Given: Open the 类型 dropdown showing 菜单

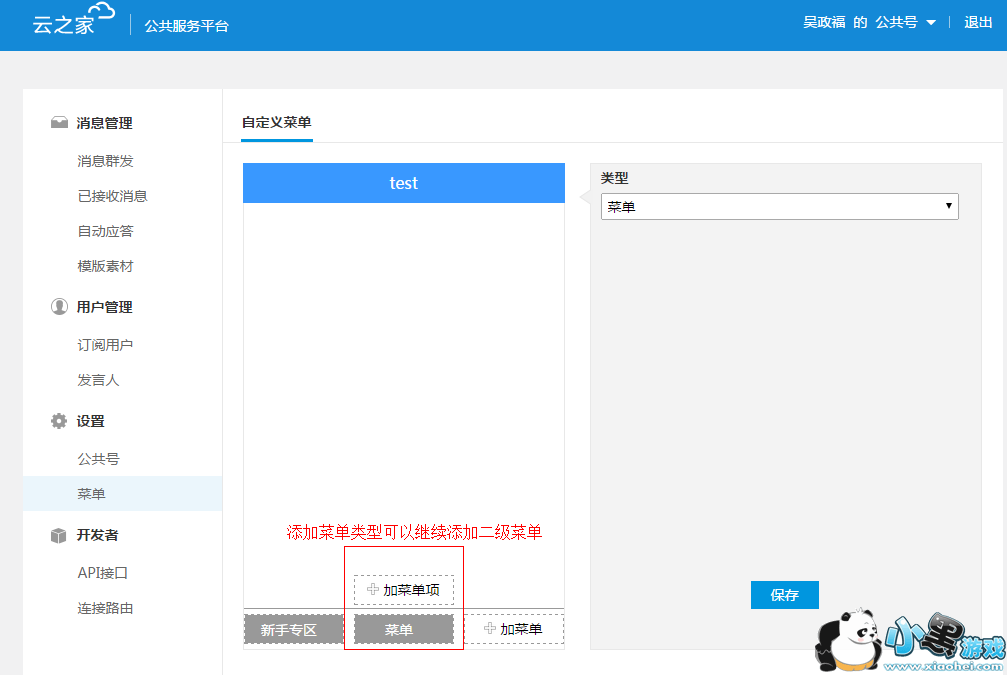Looking at the screenshot, I should [x=779, y=207].
